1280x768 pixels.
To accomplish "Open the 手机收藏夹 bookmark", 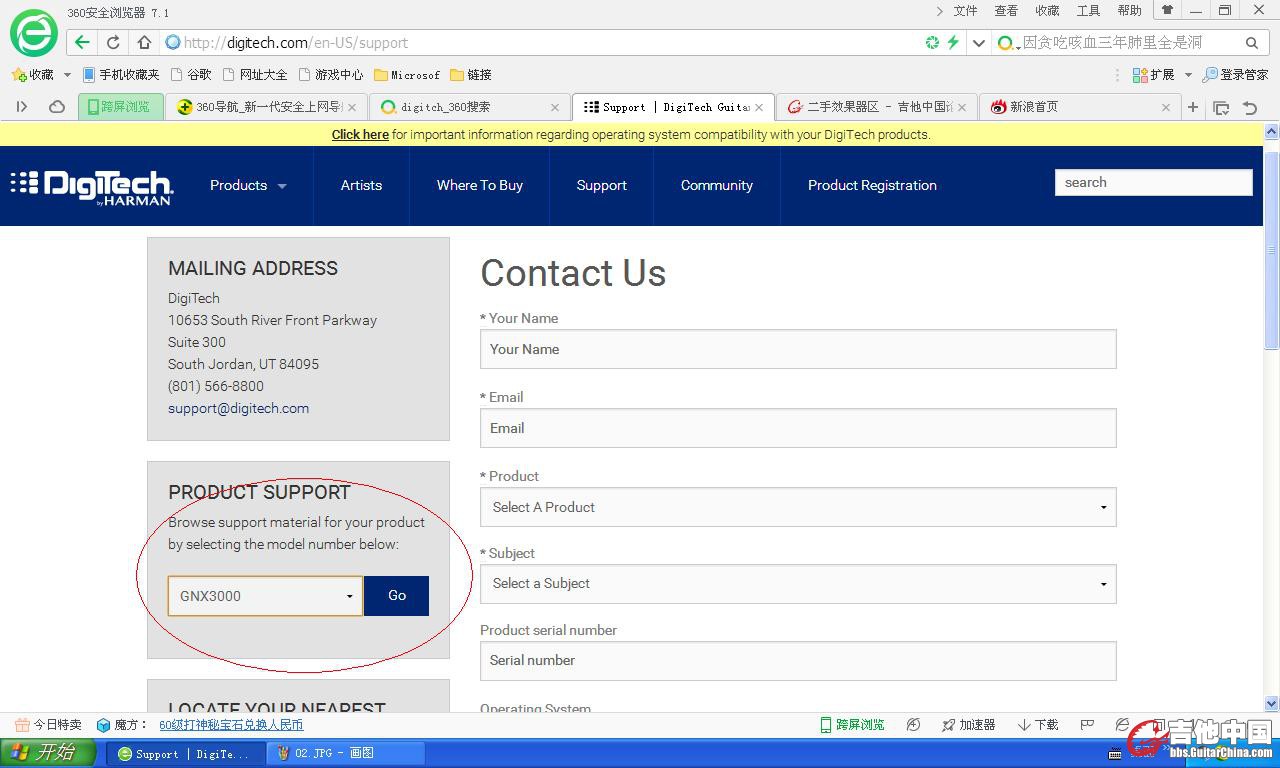I will (121, 75).
